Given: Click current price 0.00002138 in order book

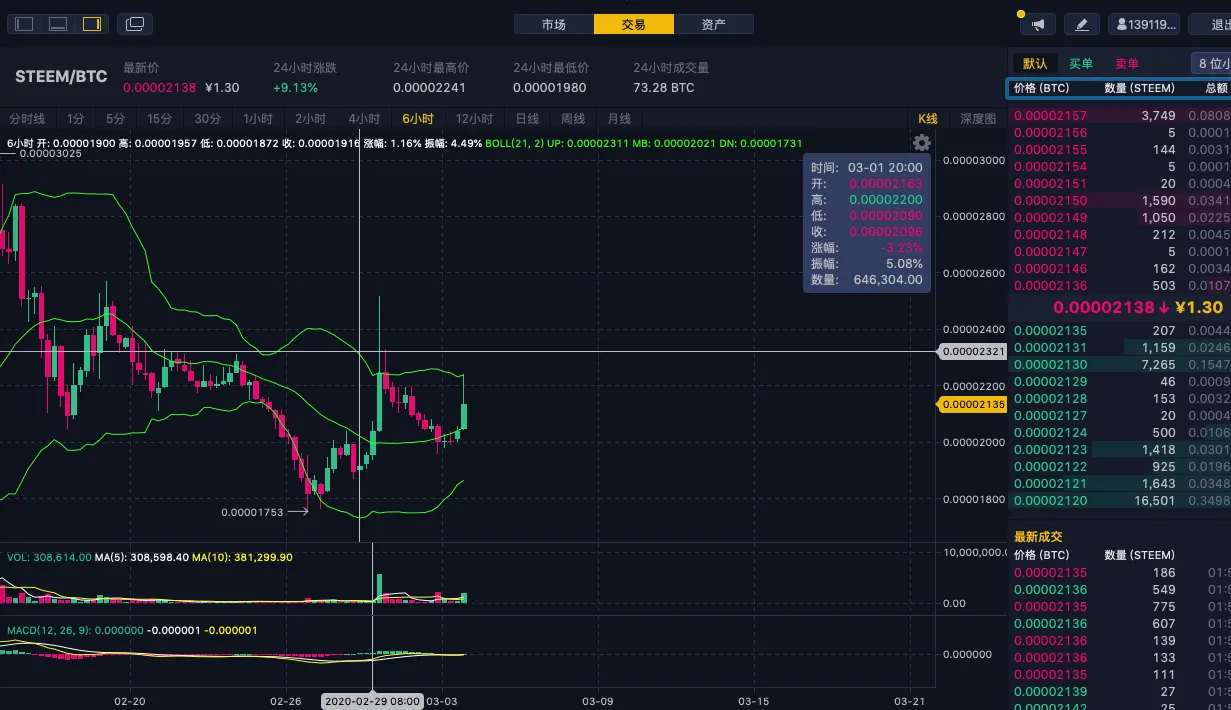Looking at the screenshot, I should [x=1104, y=308].
